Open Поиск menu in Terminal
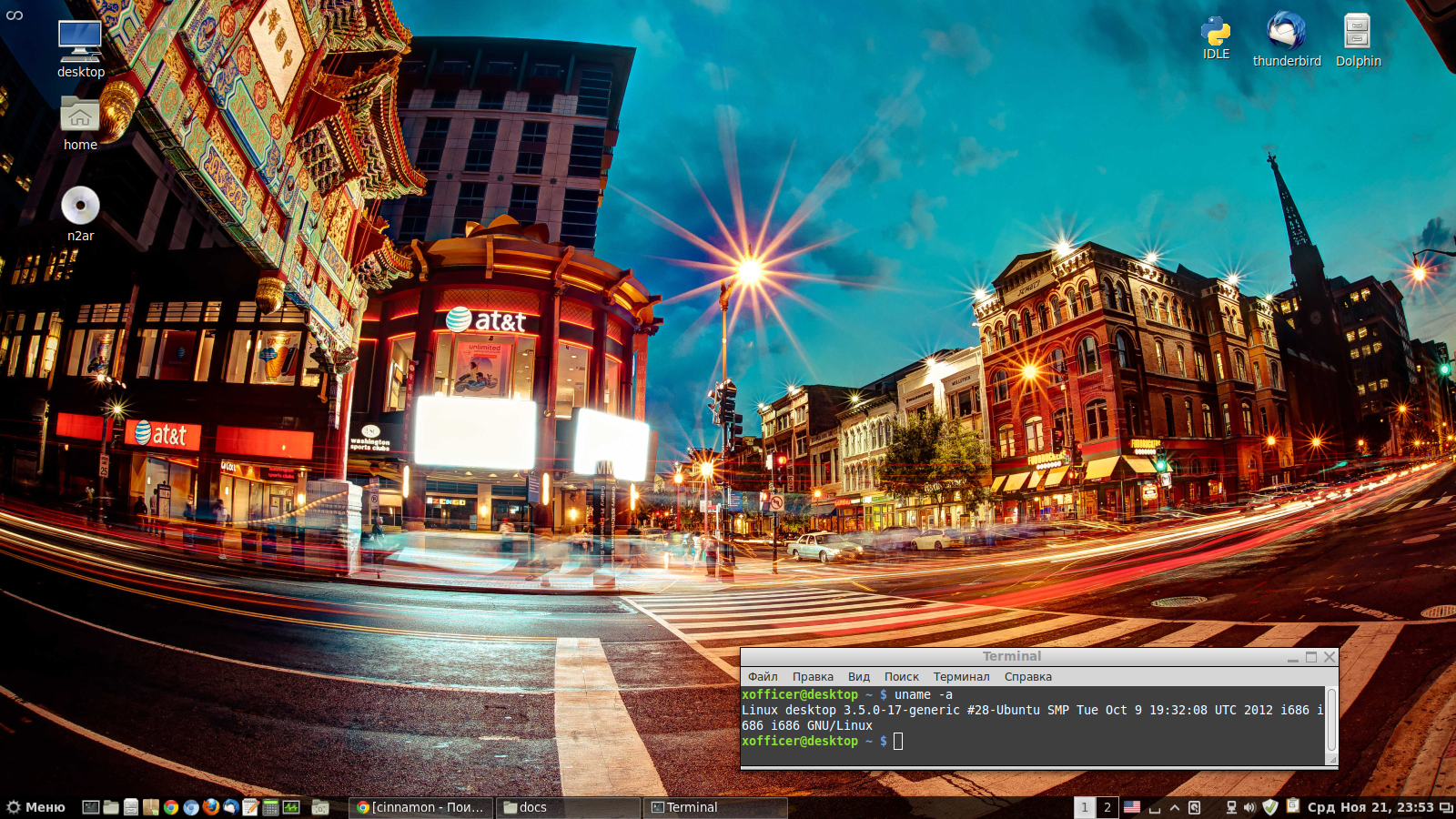1456x819 pixels. 901,676
